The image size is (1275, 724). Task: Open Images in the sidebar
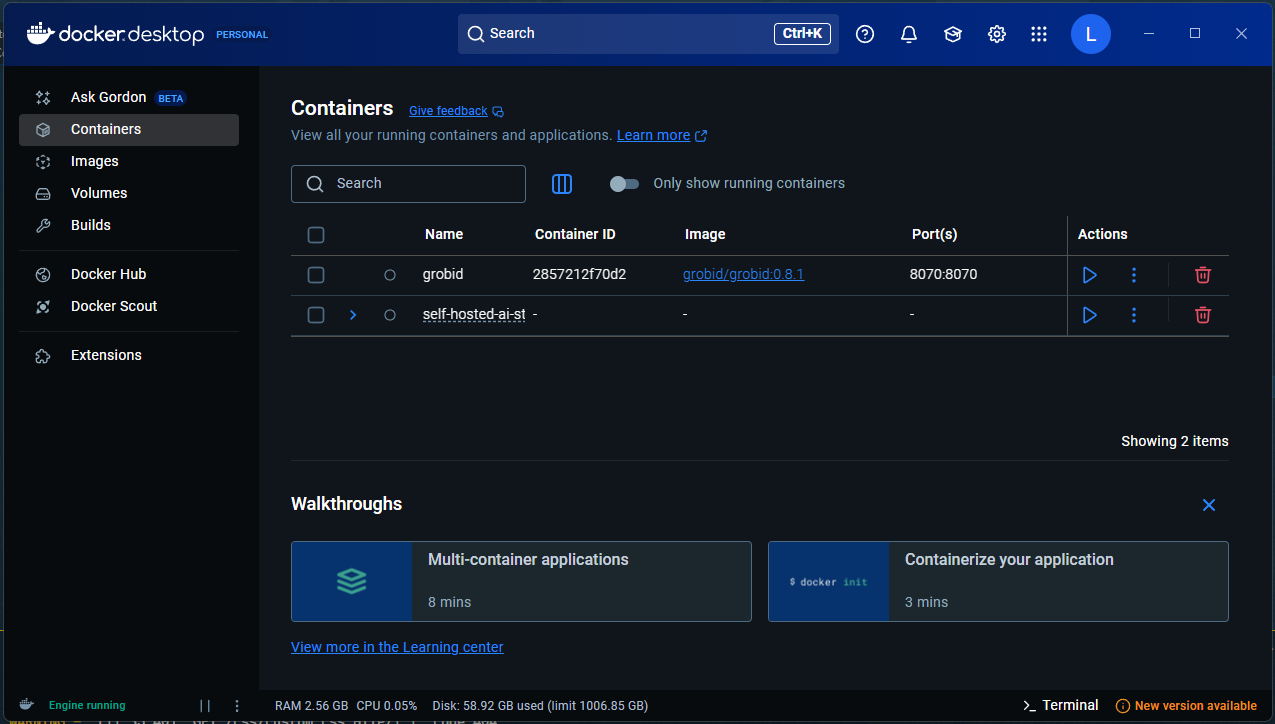(x=129, y=161)
